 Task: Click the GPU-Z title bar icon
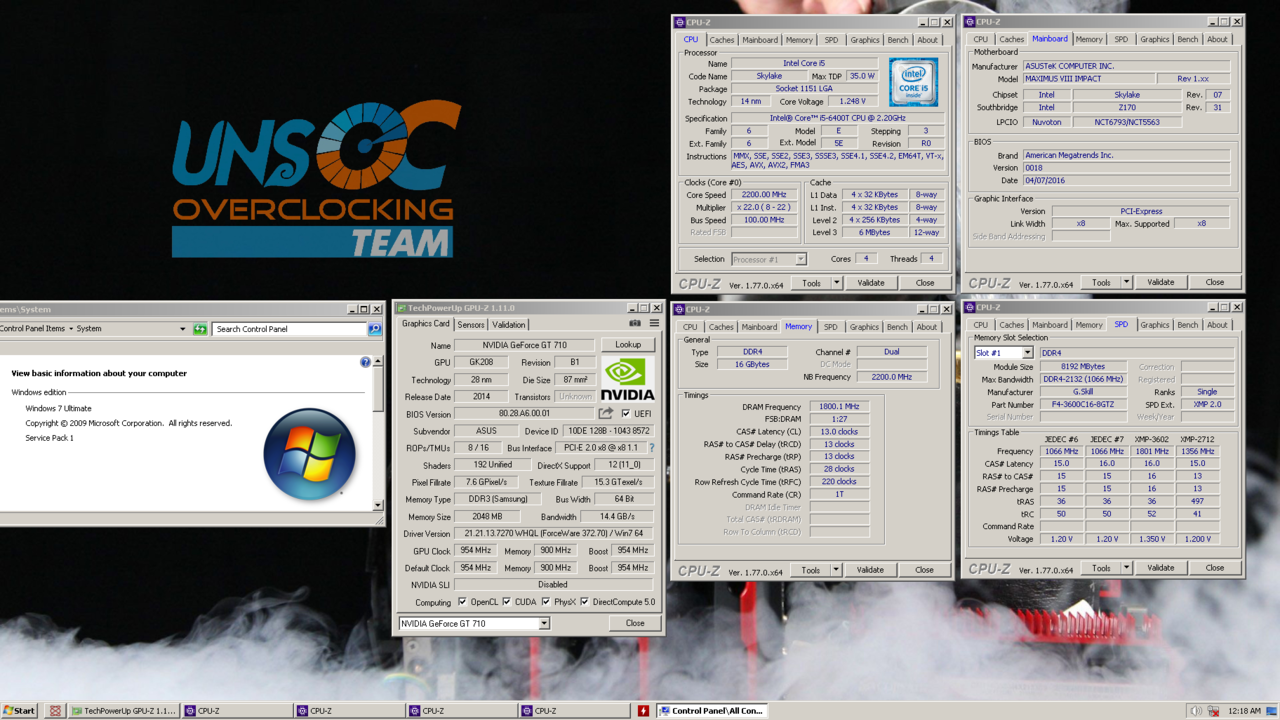pos(402,308)
